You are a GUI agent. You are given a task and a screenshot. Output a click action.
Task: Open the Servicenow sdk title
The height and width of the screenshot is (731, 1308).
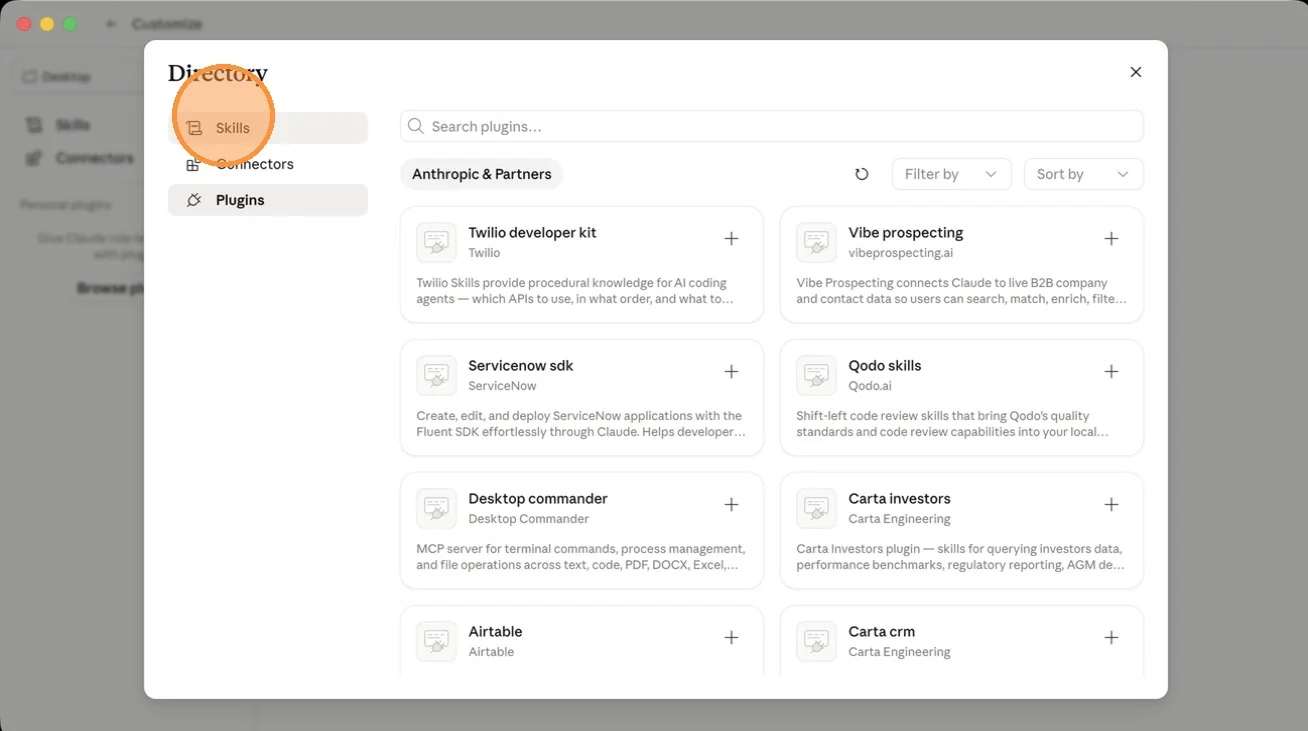coord(521,365)
